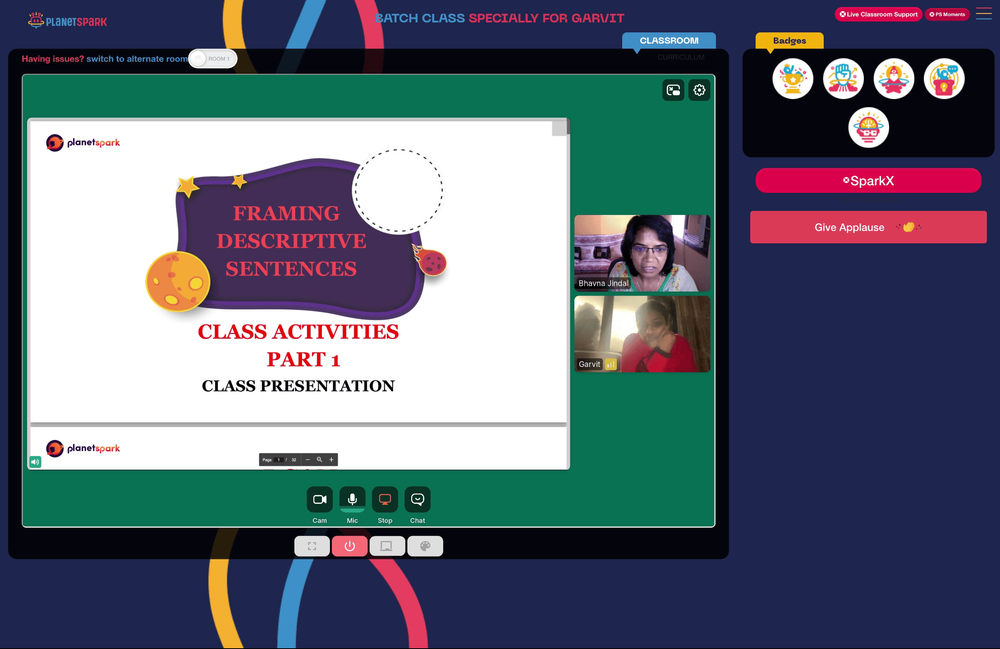Click the PlanetSpark logo
Screen dimensions: 1000x649
tap(68, 20)
